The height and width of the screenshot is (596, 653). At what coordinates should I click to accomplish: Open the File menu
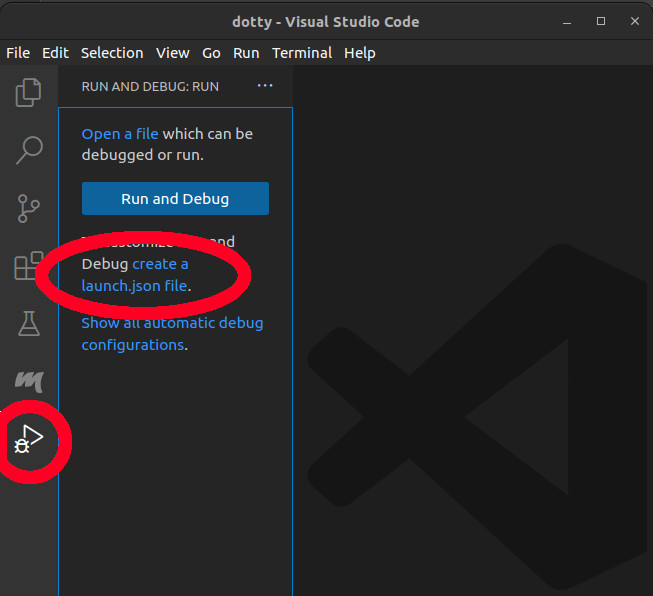pyautogui.click(x=18, y=53)
